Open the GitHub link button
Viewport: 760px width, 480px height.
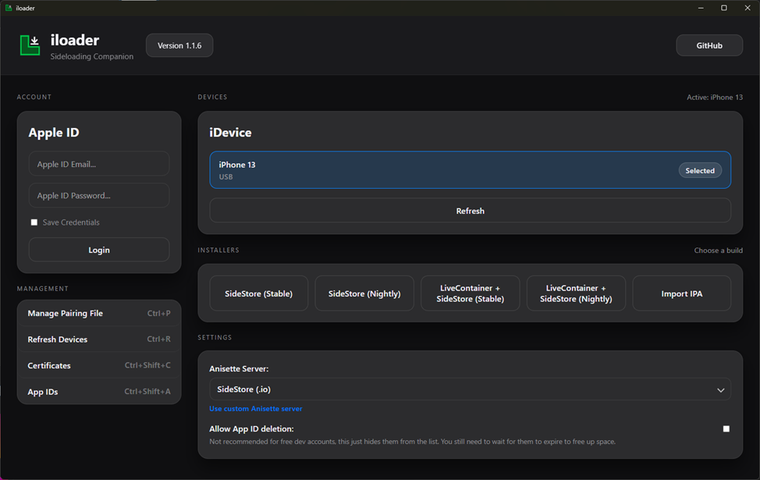click(709, 46)
